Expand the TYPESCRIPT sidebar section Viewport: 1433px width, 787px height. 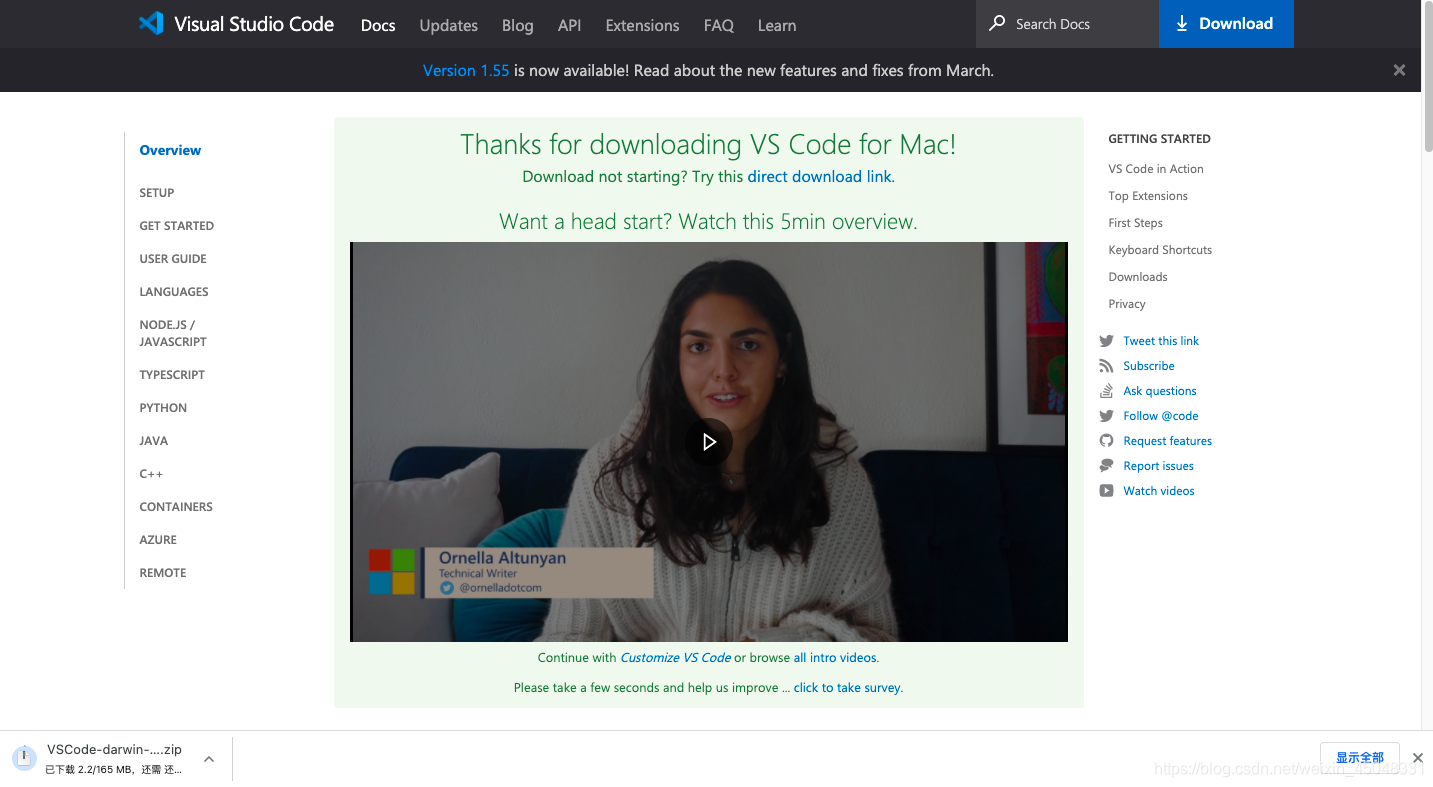coord(172,374)
